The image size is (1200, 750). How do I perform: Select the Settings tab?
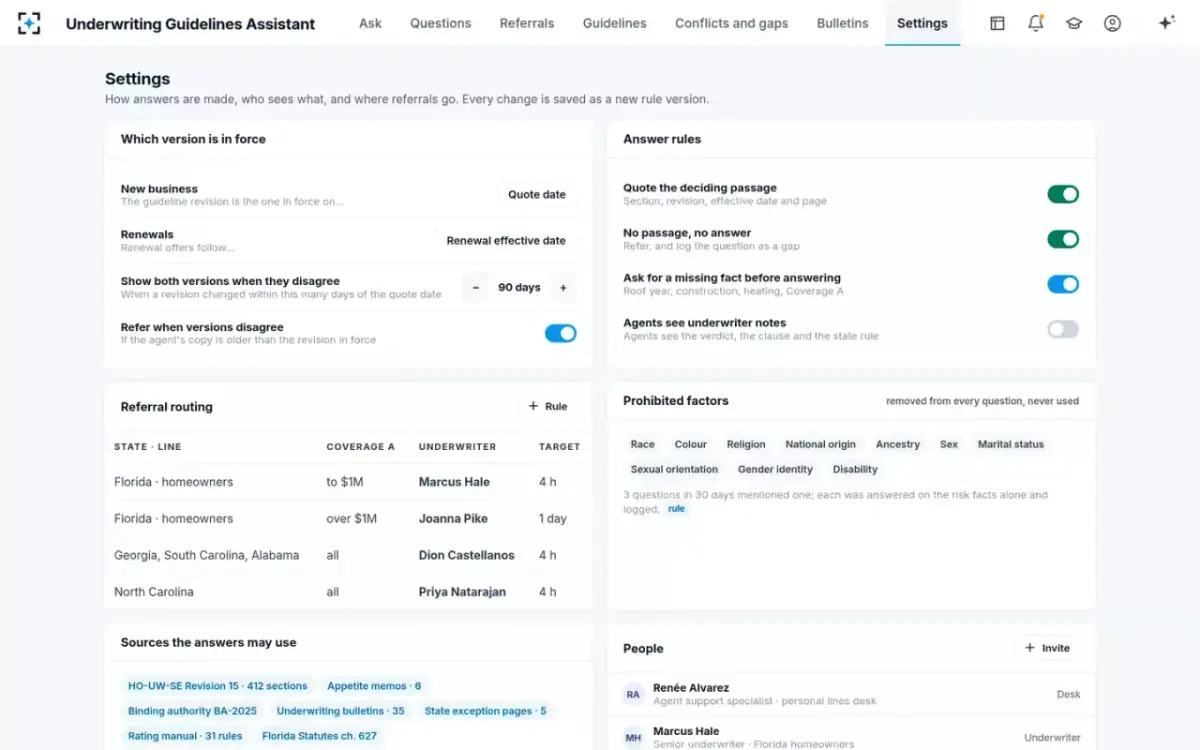(922, 23)
